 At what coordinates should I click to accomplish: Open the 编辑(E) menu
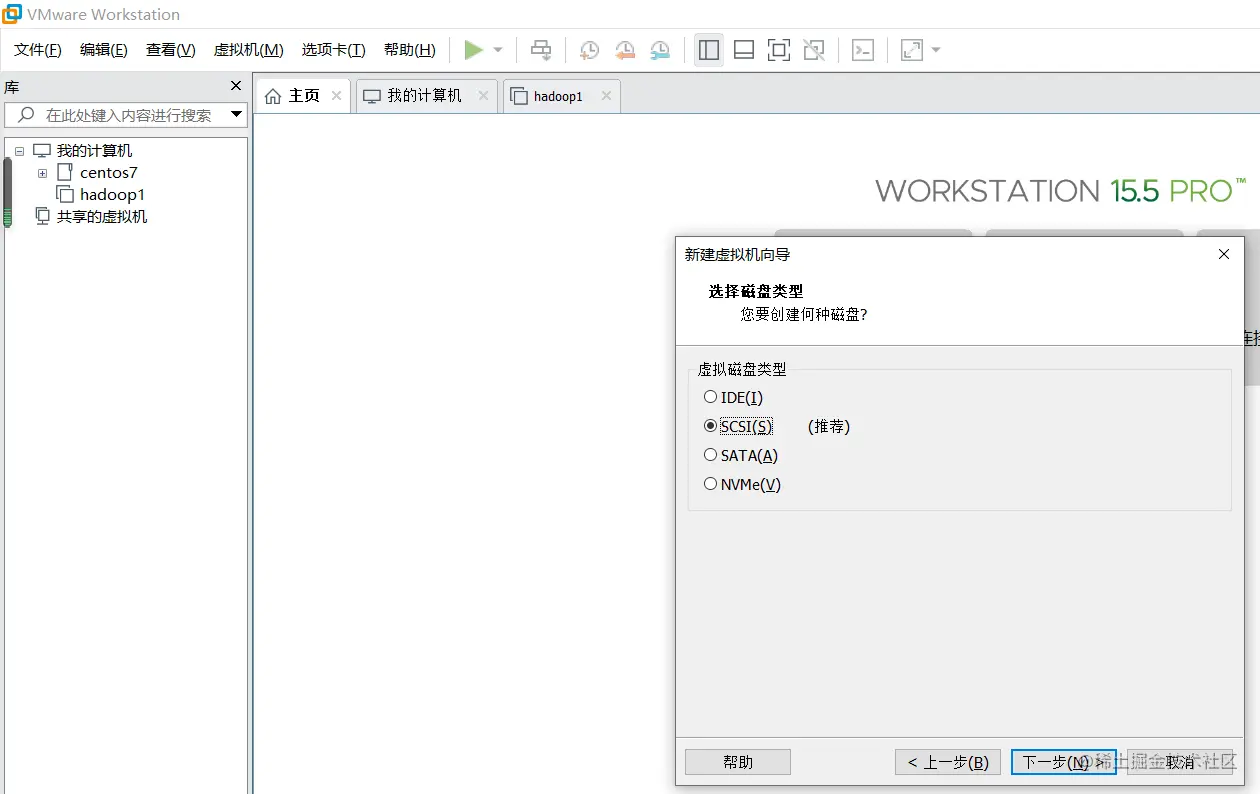104,50
